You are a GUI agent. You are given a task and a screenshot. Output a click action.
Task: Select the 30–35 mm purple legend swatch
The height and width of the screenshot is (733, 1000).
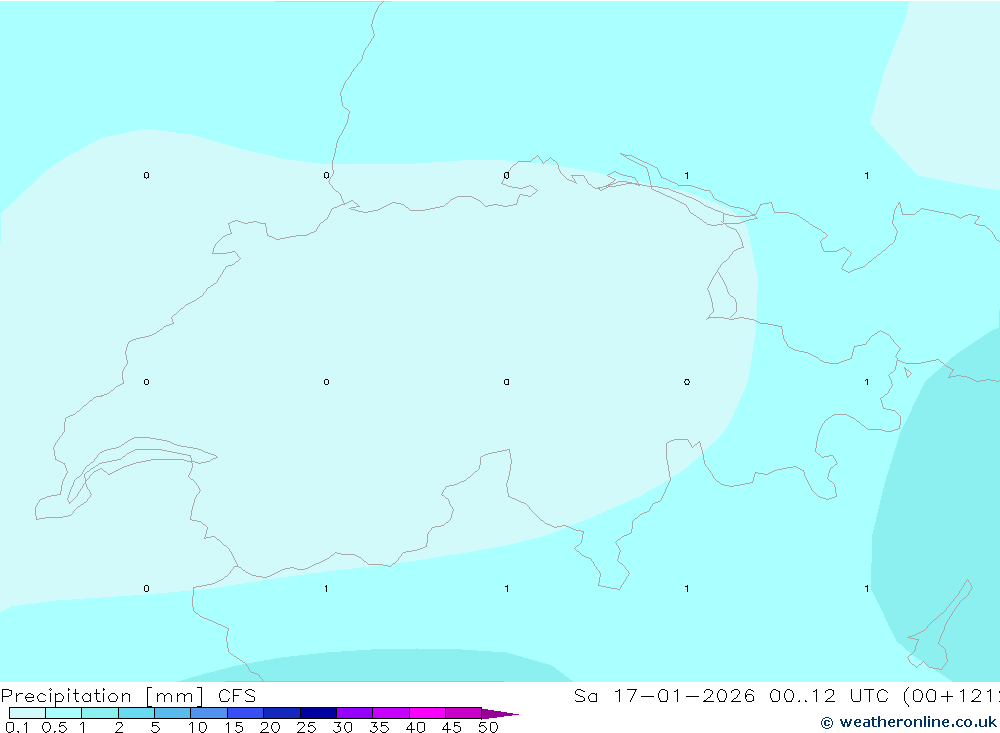355,713
